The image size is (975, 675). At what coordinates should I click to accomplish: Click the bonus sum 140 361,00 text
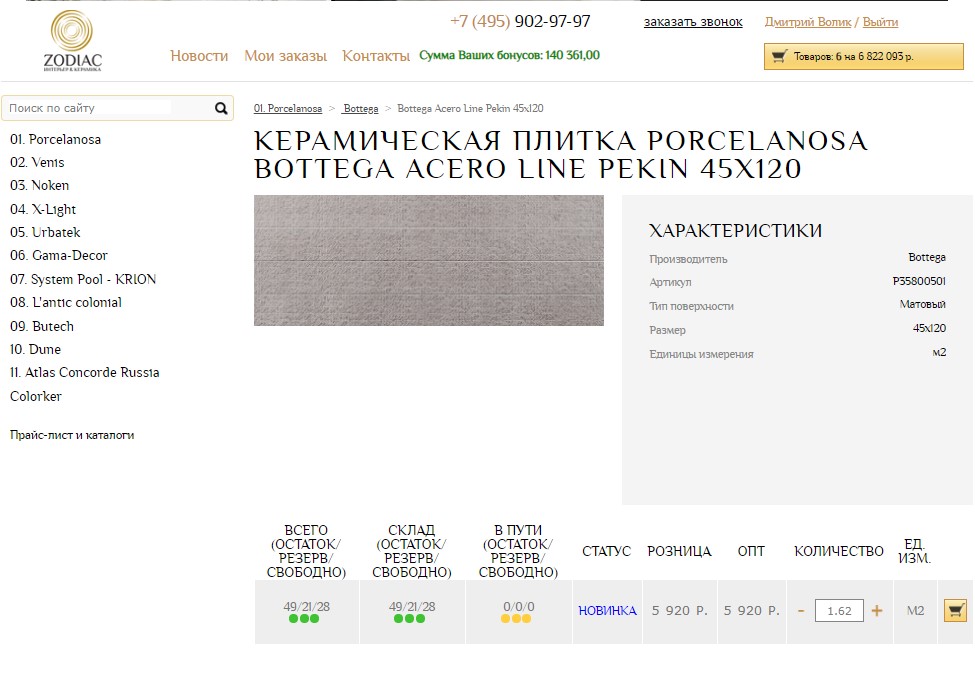(x=509, y=55)
